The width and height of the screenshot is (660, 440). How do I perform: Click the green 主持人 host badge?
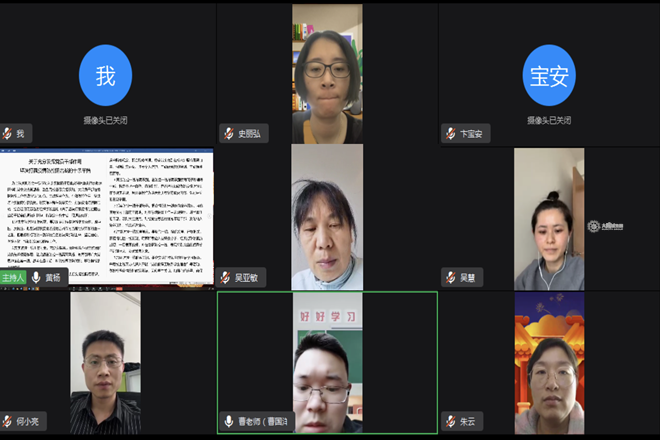click(x=13, y=277)
